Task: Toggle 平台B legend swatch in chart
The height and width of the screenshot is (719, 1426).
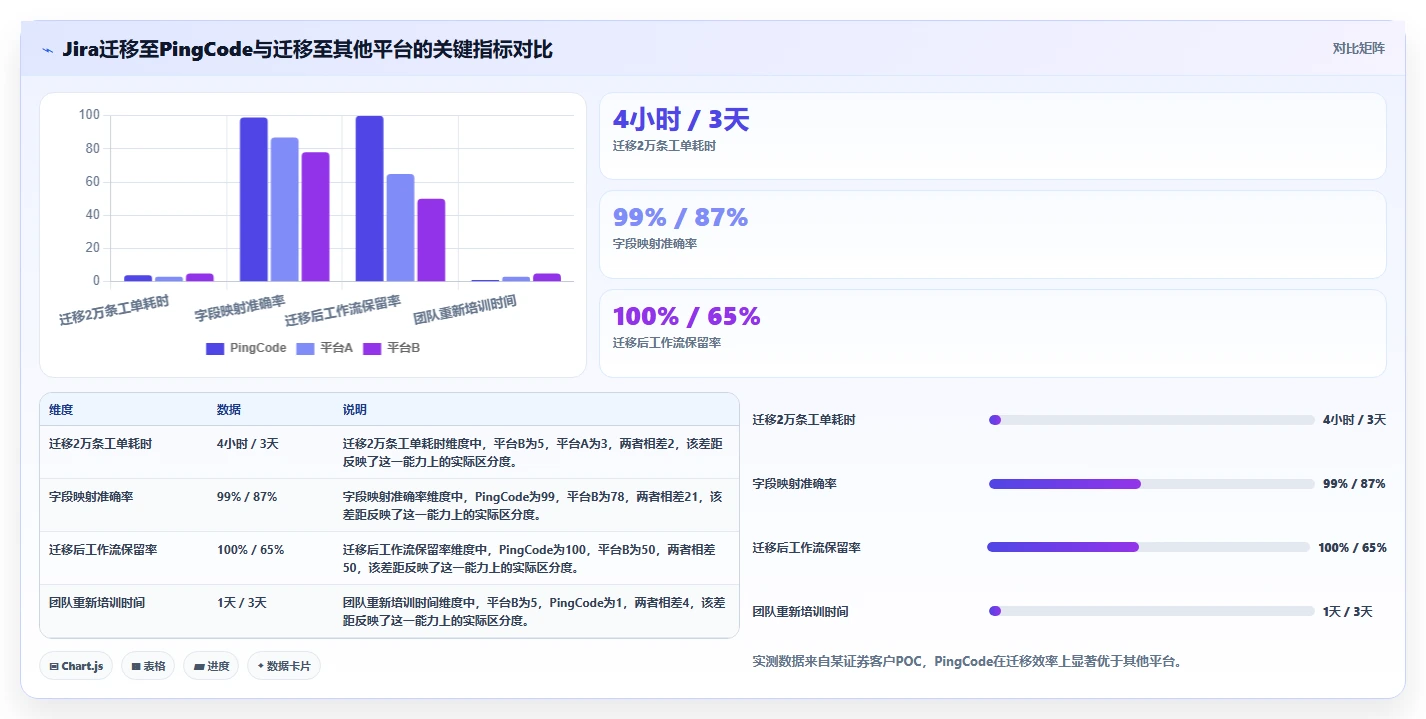Action: pos(372,348)
